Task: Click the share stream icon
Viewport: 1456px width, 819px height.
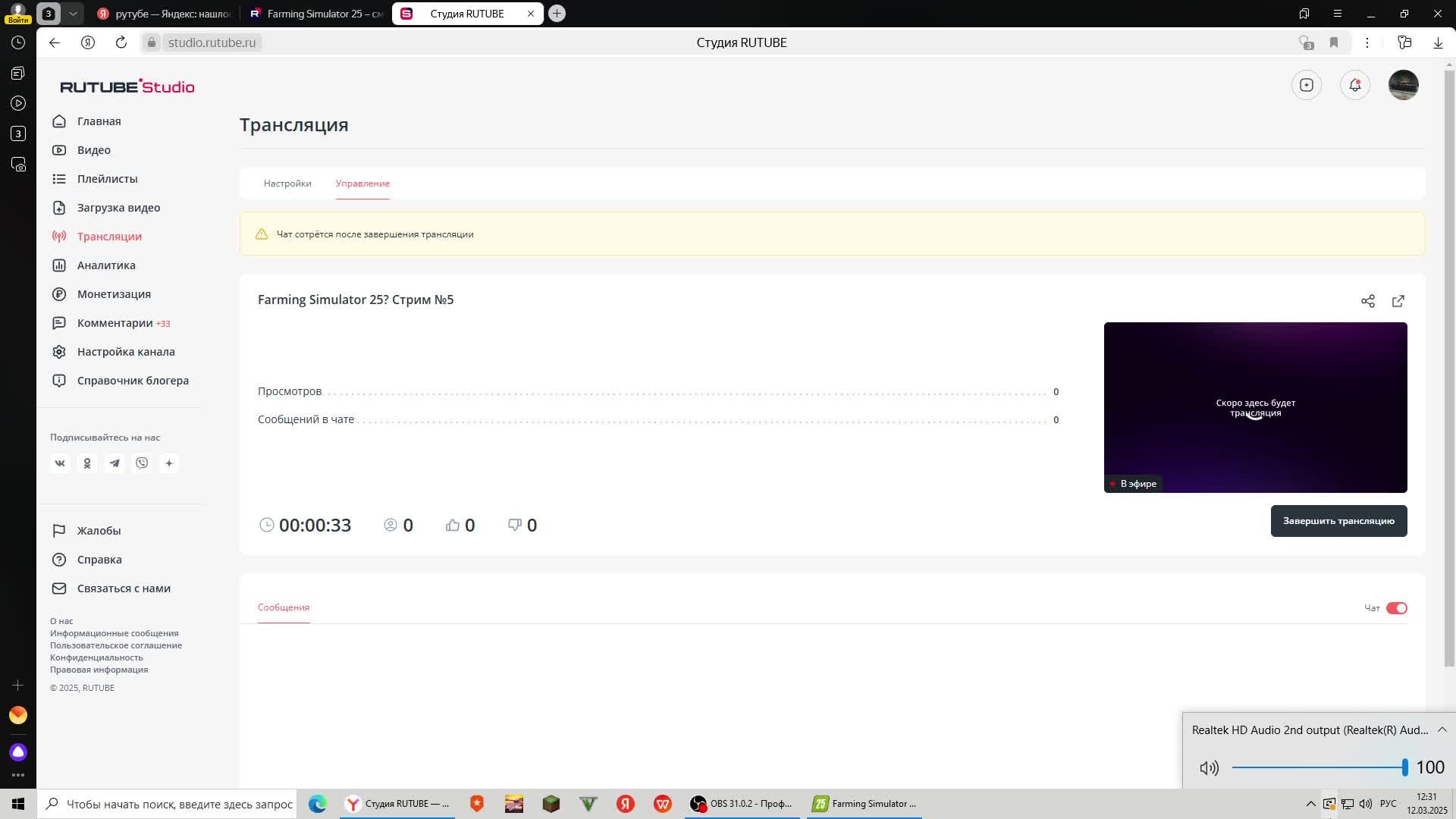Action: pyautogui.click(x=1367, y=301)
